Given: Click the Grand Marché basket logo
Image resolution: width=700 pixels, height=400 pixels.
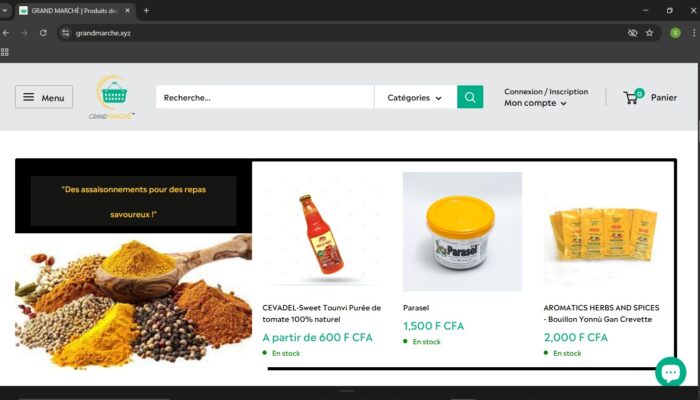Looking at the screenshot, I should click(x=112, y=97).
